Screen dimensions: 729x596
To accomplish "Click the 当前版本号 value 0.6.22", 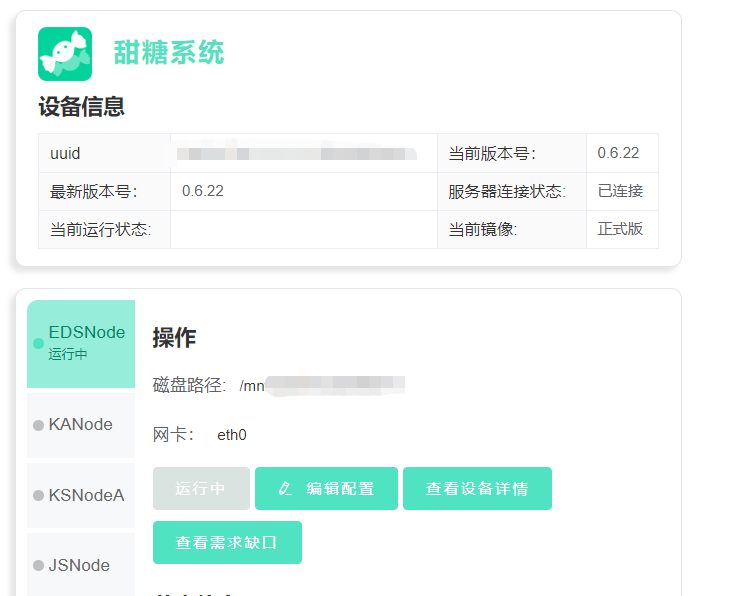I will click(x=618, y=153).
